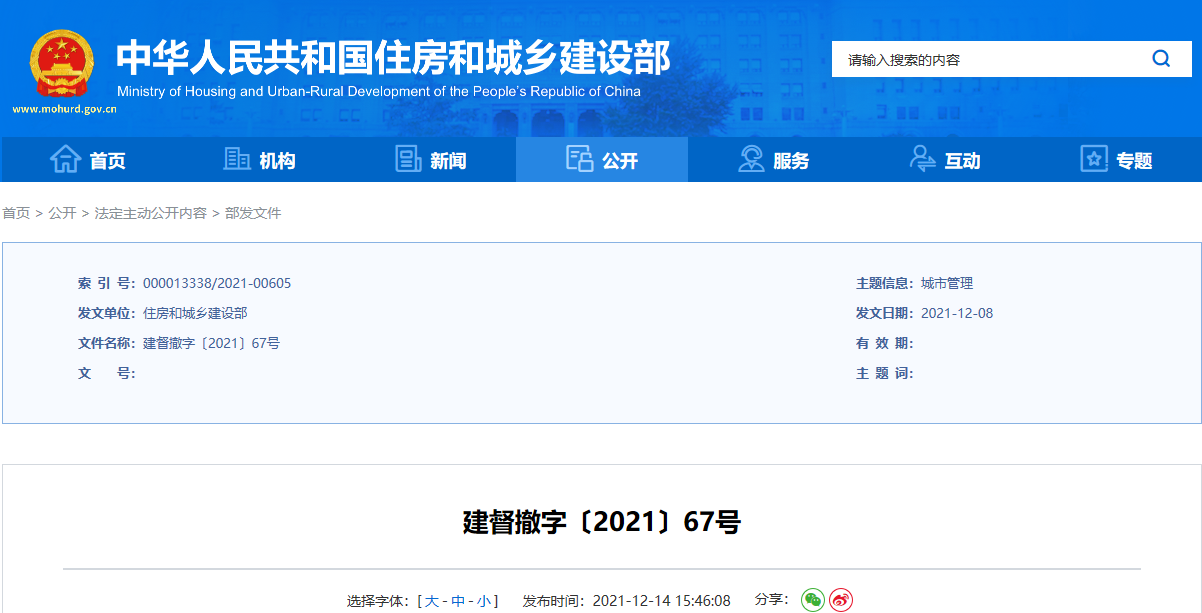Click the 新闻 news icon
This screenshot has width=1202, height=613.
[x=409, y=158]
